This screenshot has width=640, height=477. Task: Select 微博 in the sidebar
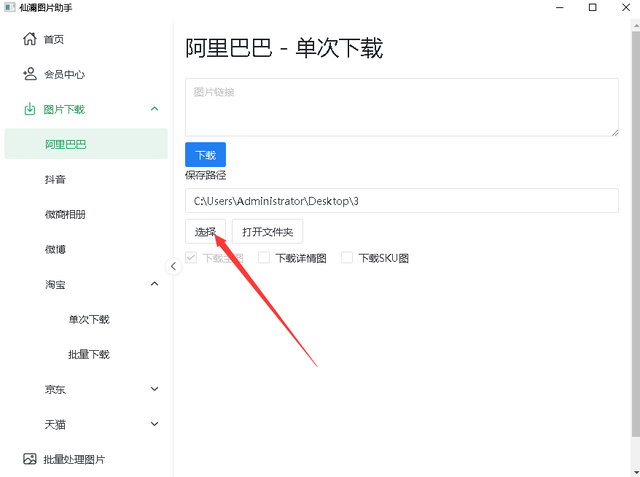pyautogui.click(x=86, y=249)
